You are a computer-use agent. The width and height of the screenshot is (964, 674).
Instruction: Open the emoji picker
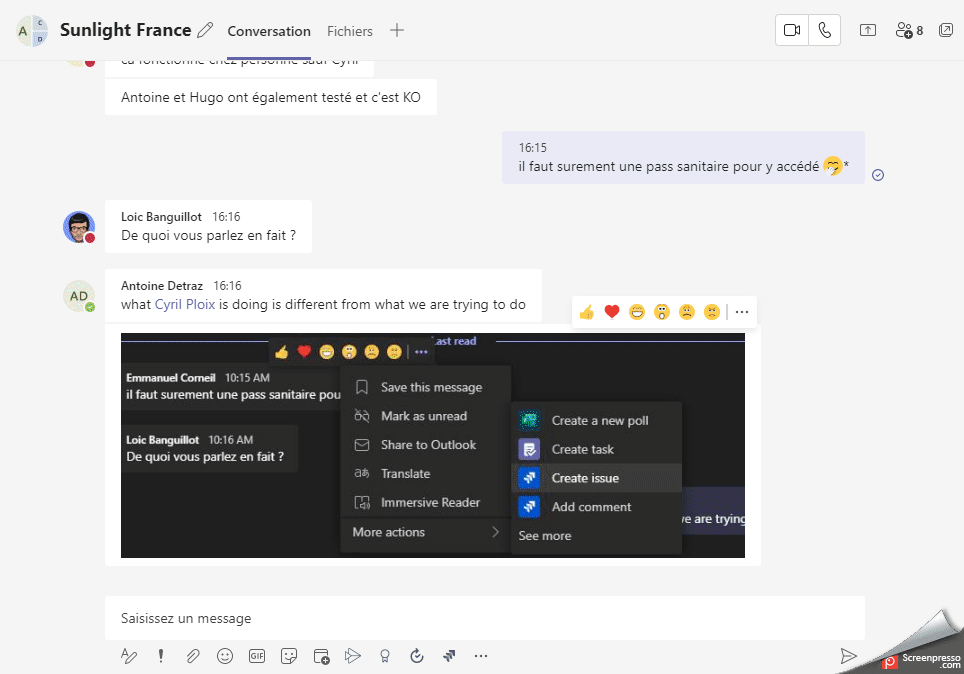225,656
